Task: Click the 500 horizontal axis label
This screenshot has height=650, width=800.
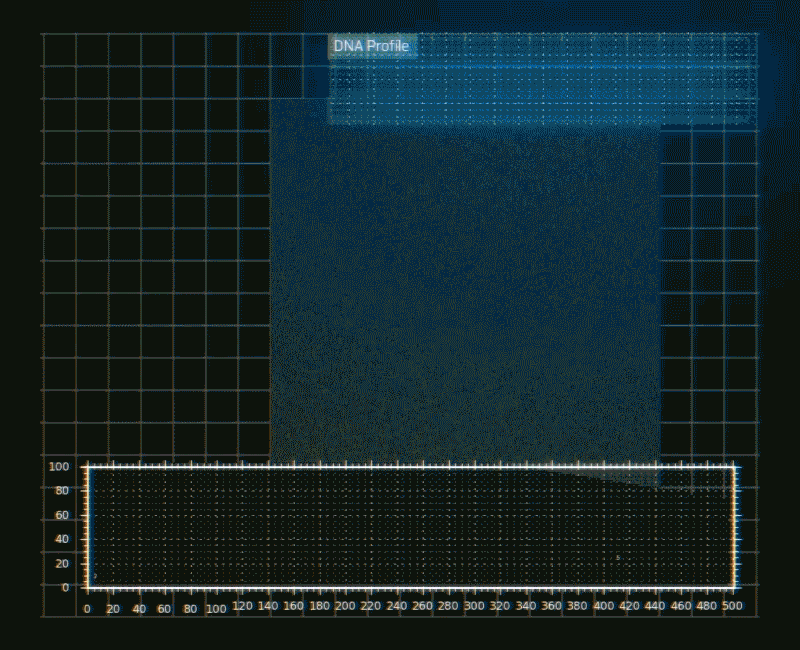Action: point(732,606)
